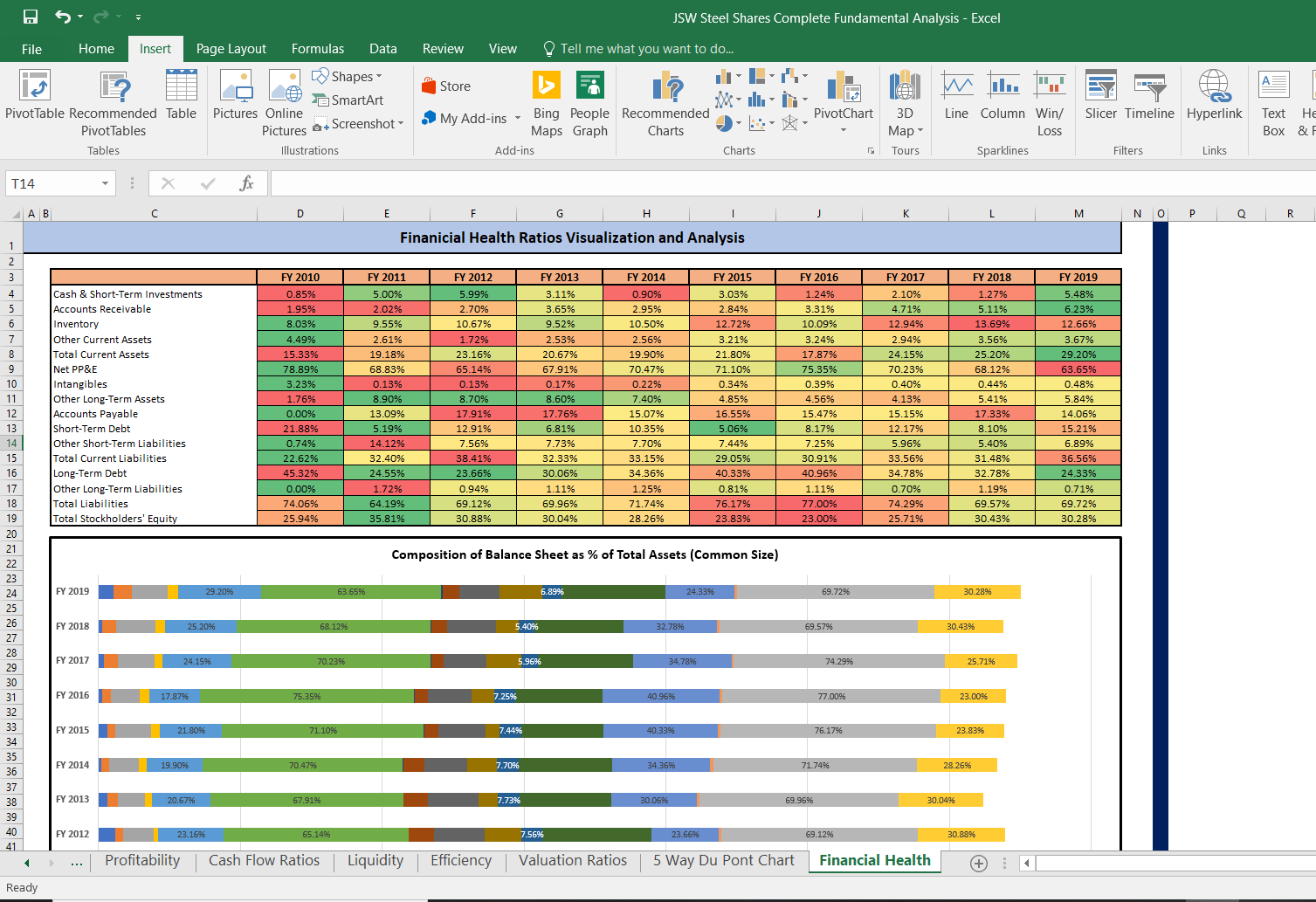
Task: Switch to the Data ribbon tab
Action: (382, 49)
